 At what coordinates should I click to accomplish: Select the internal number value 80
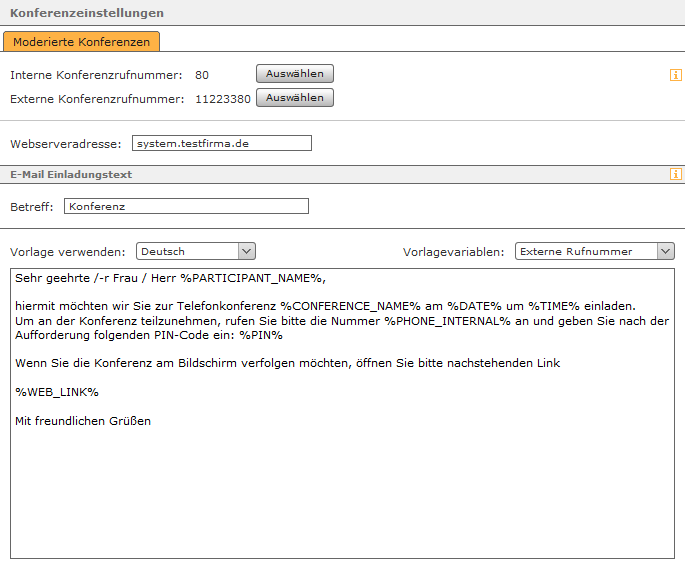[202, 75]
